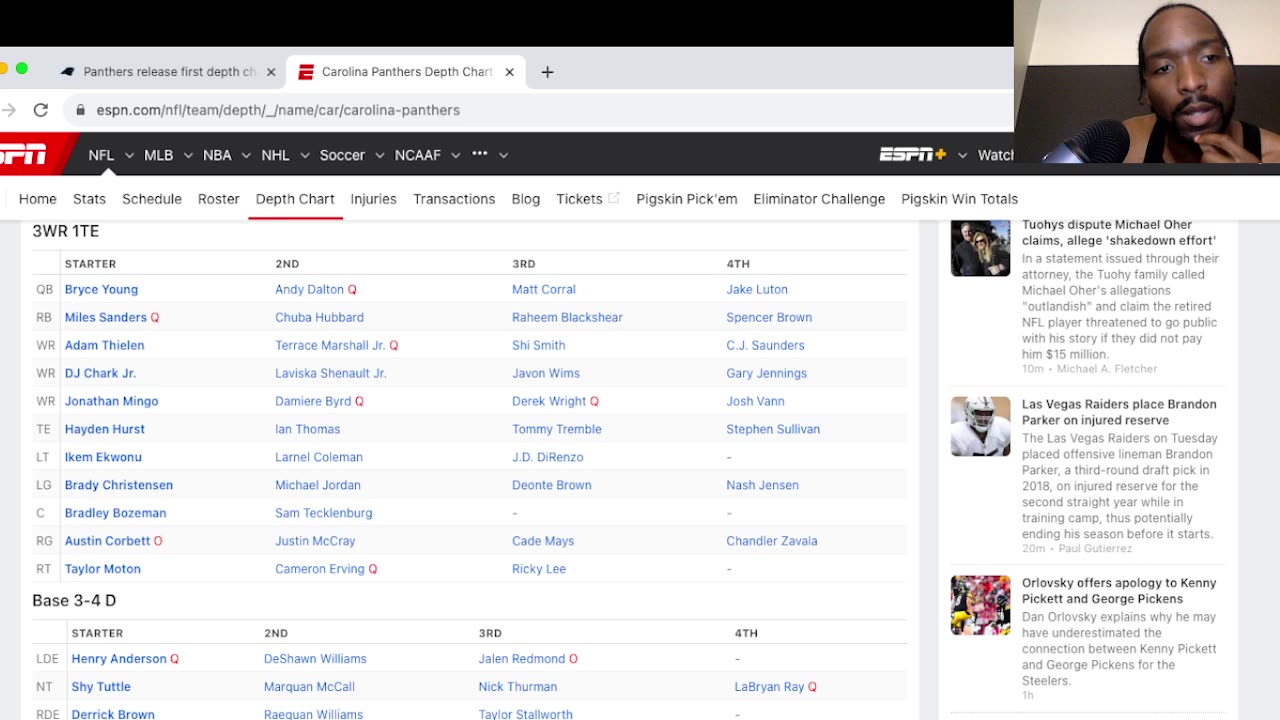This screenshot has width=1280, height=720.
Task: Click the questionable Q icon next to Miles Sanders
Action: tap(155, 317)
